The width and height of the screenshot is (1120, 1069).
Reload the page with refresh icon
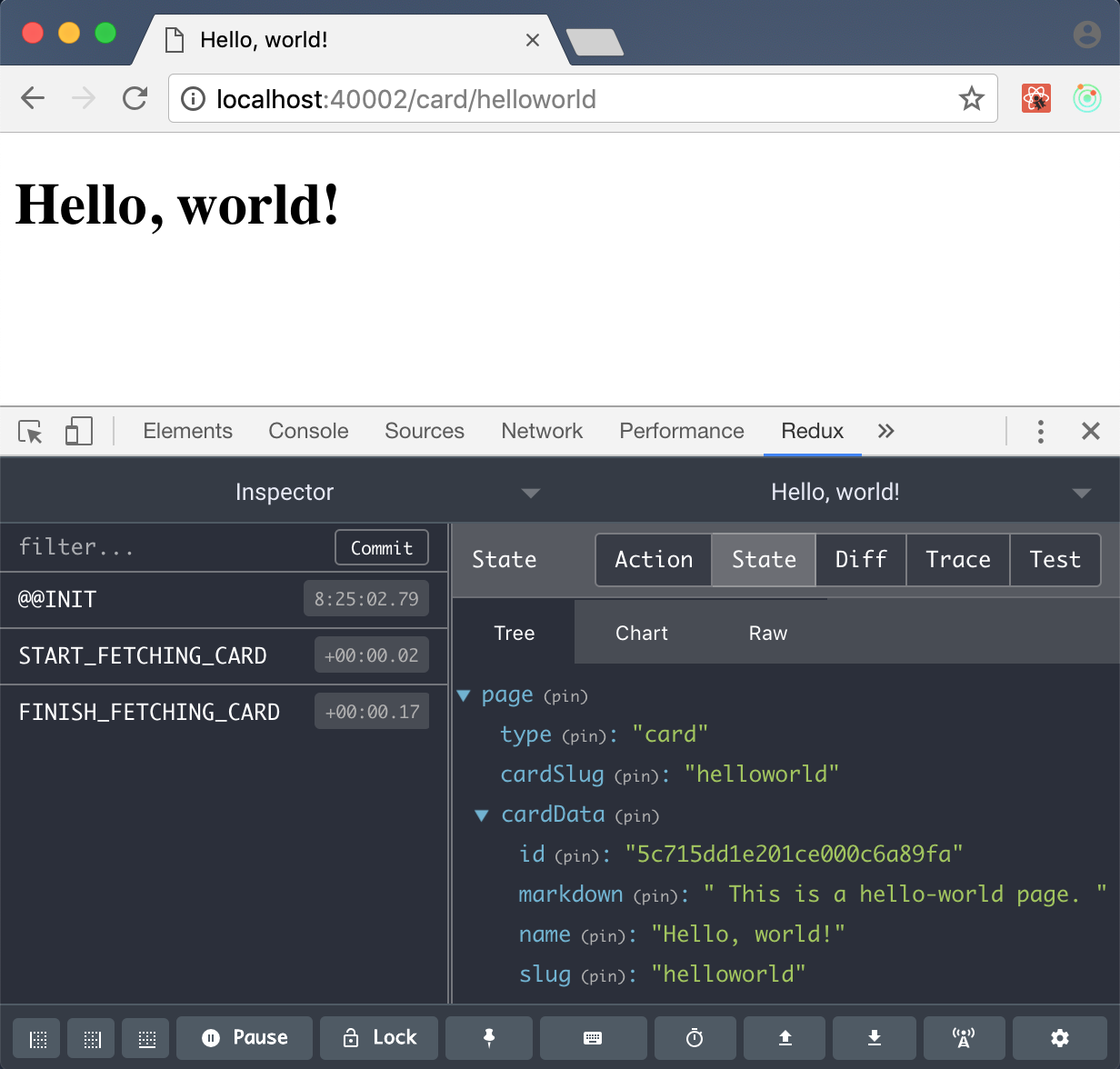(135, 98)
